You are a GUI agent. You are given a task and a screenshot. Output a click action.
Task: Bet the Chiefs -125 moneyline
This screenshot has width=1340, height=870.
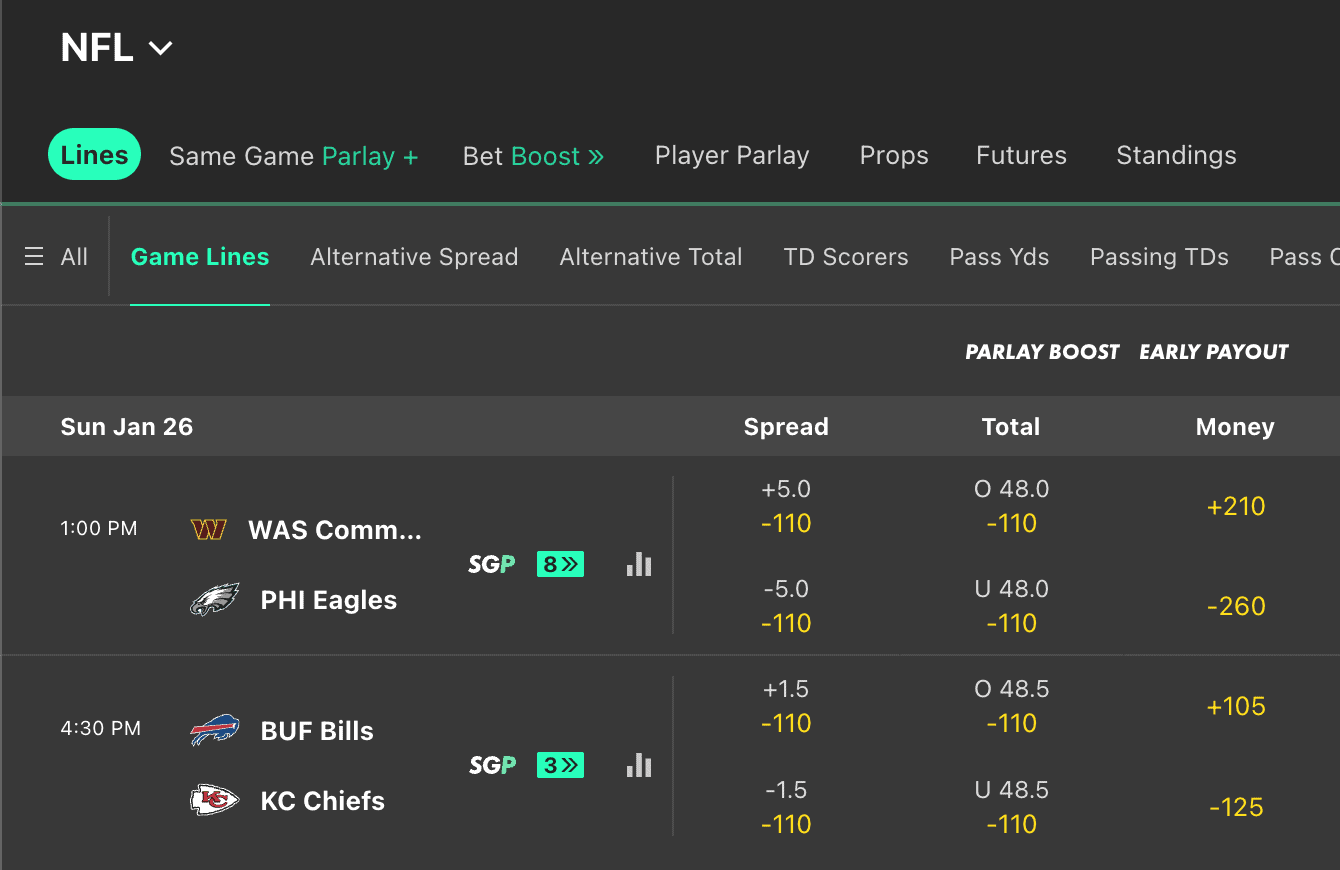coord(1236,807)
